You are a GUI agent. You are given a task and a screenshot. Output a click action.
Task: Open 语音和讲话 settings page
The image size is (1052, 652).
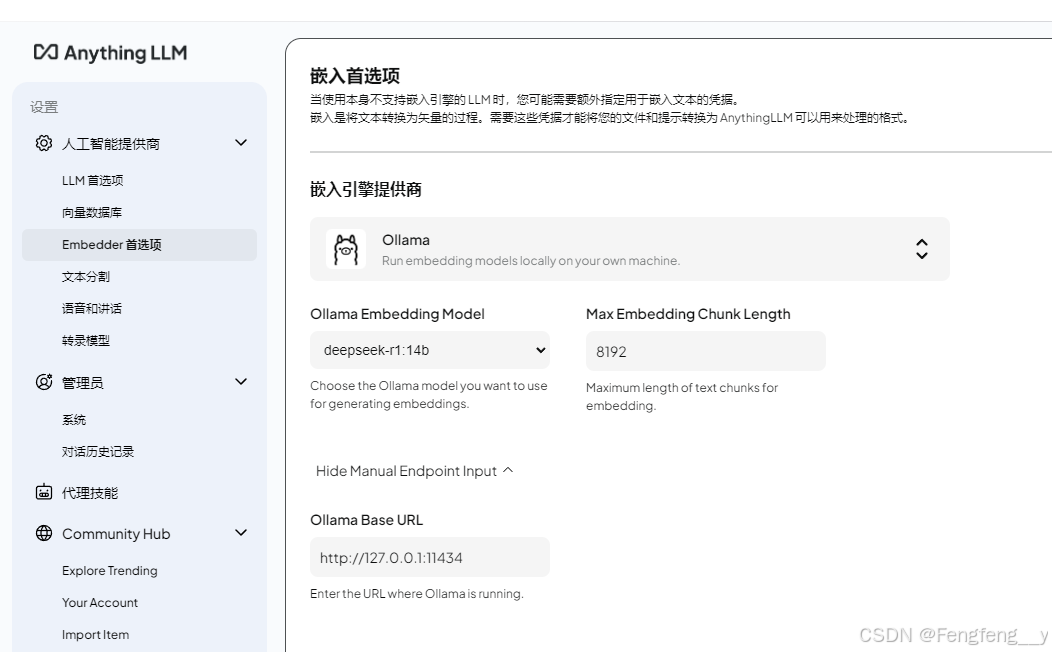click(x=92, y=309)
